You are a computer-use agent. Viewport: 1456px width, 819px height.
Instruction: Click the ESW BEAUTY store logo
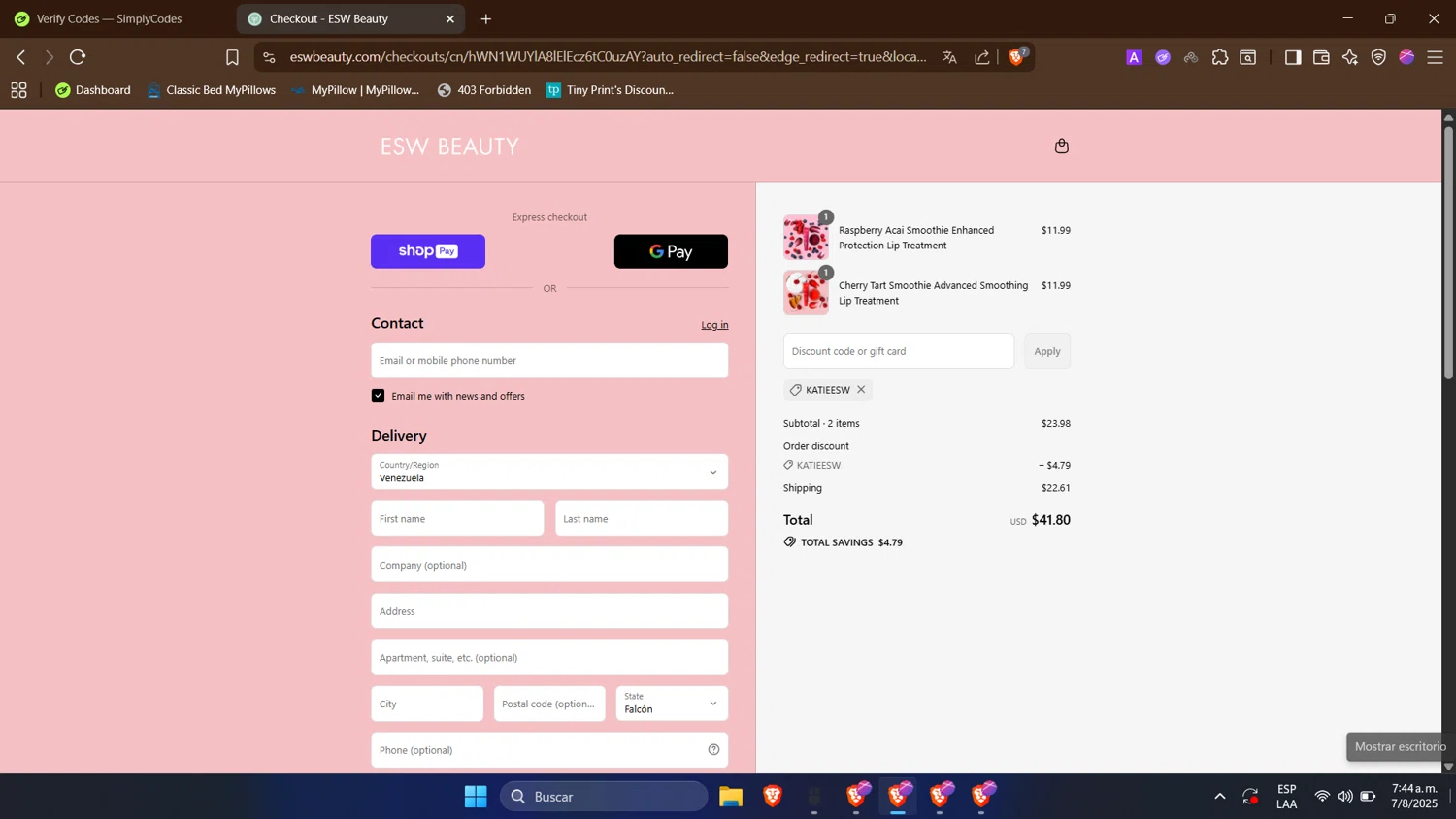click(449, 147)
